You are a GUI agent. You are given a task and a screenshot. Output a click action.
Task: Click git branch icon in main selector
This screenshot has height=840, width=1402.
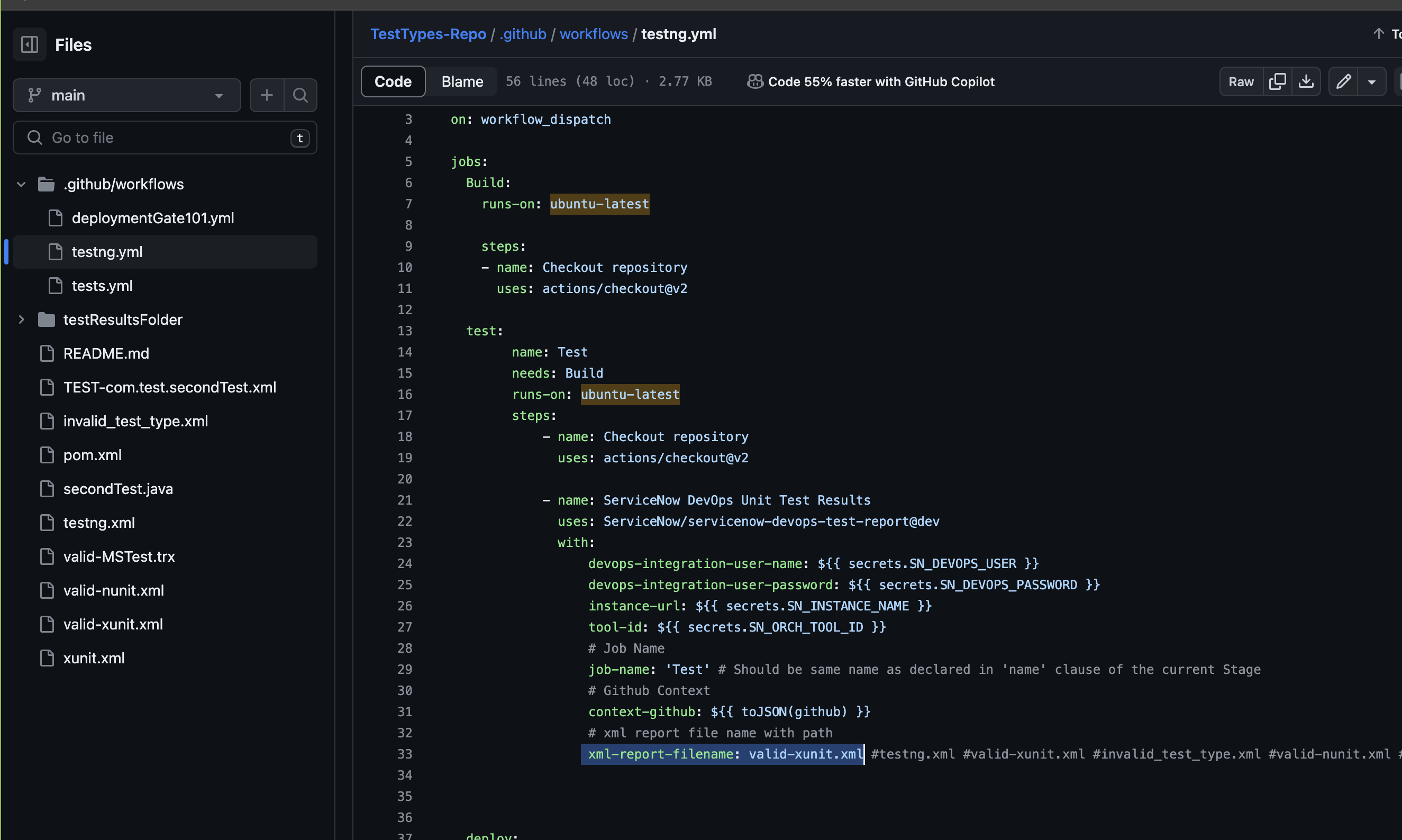[x=34, y=95]
